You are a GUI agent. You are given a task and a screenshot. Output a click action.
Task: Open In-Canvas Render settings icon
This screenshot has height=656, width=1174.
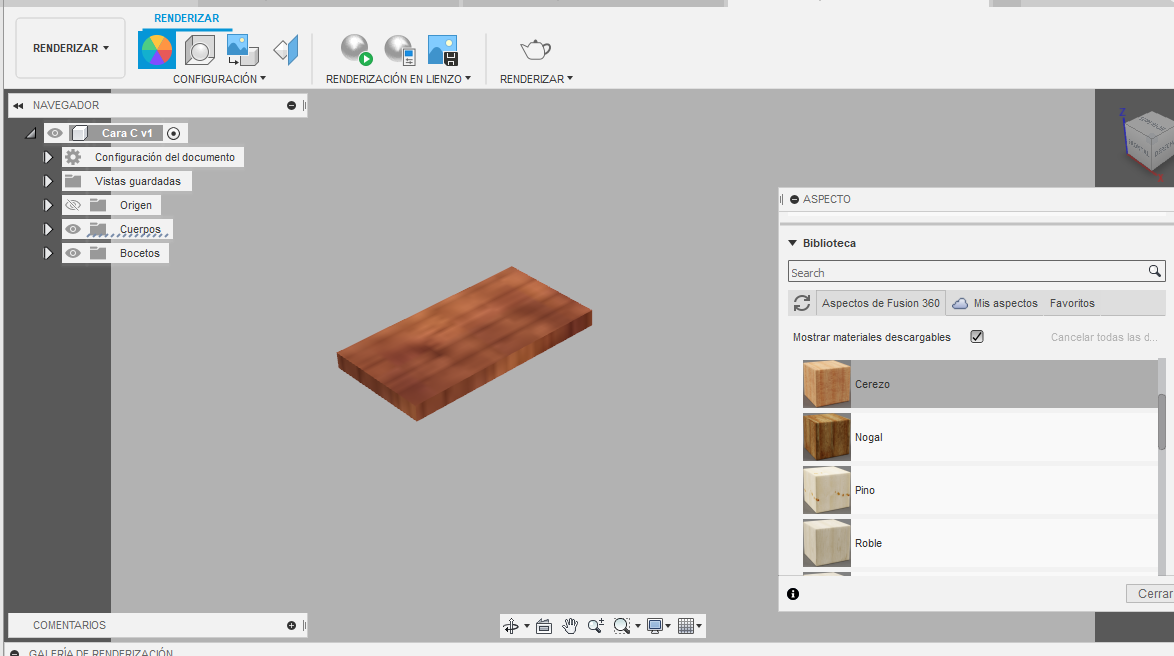400,50
